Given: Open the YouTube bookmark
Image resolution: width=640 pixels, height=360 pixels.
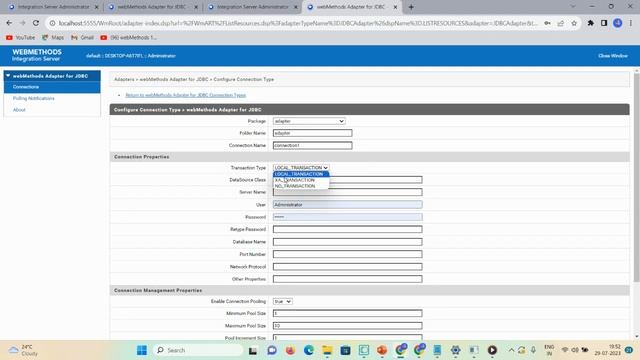Looking at the screenshot, I should pyautogui.click(x=20, y=38).
